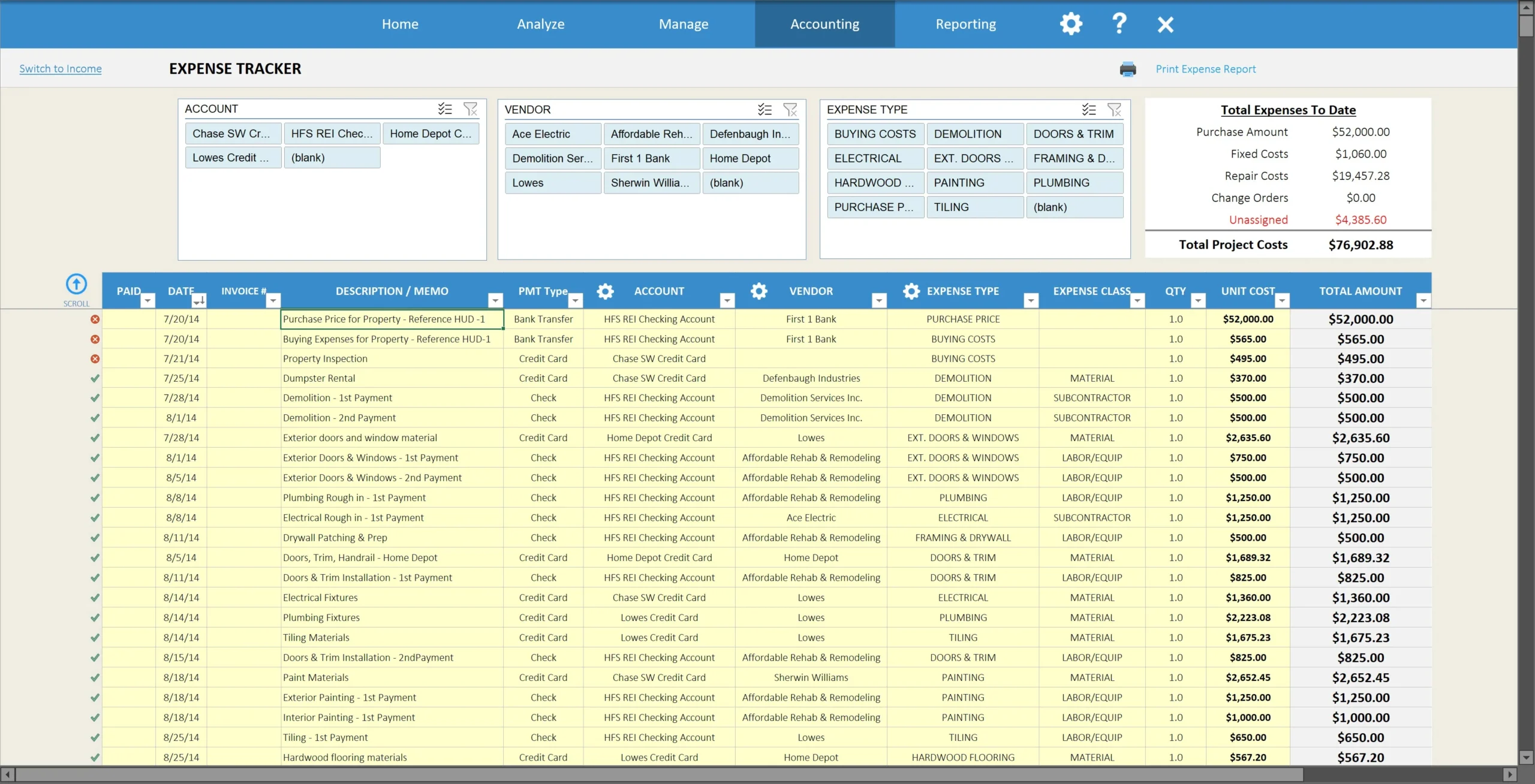This screenshot has width=1535, height=784.
Task: Click horizontal scrollbar right arrow
Action: 1510,774
